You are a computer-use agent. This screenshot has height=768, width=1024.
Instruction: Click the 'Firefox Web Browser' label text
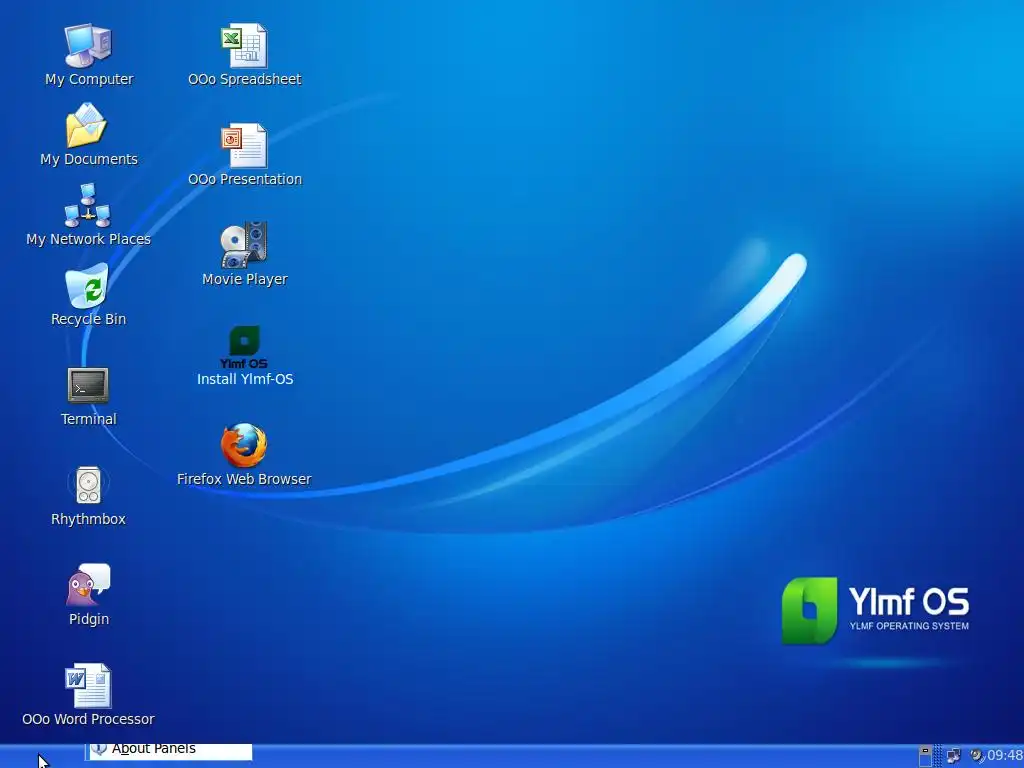click(244, 479)
